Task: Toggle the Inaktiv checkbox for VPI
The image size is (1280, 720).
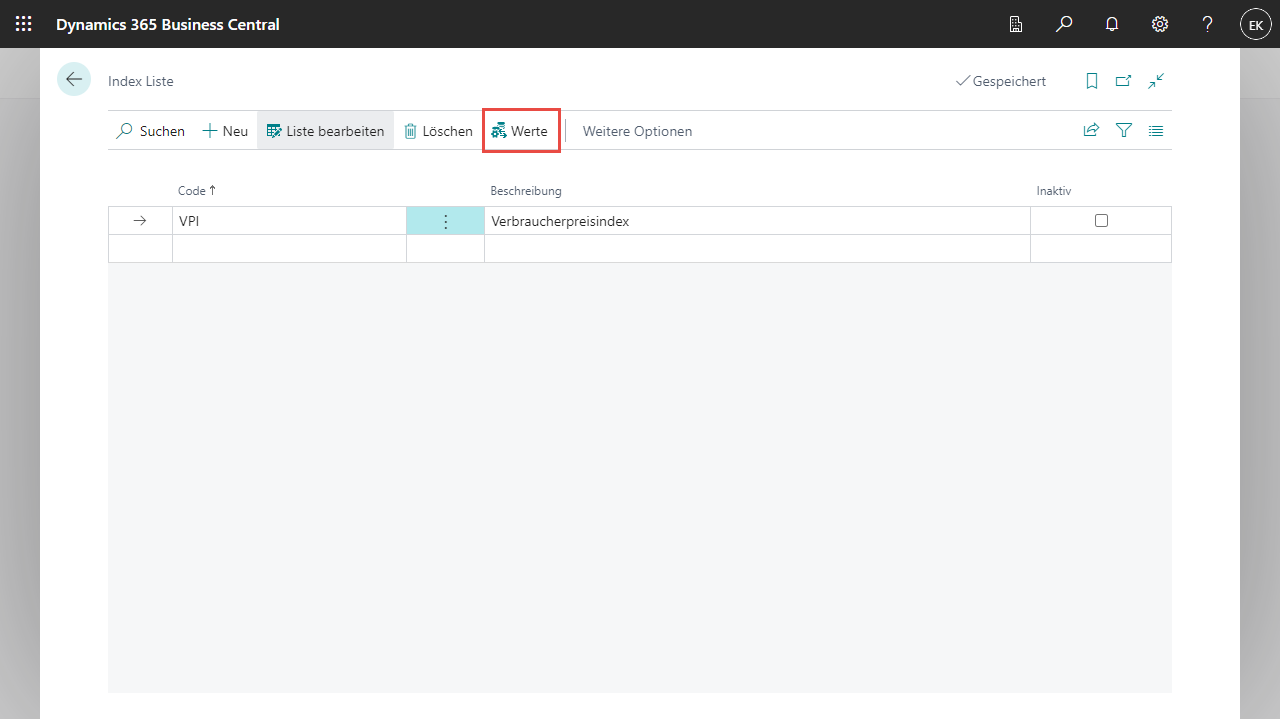Action: click(x=1101, y=221)
